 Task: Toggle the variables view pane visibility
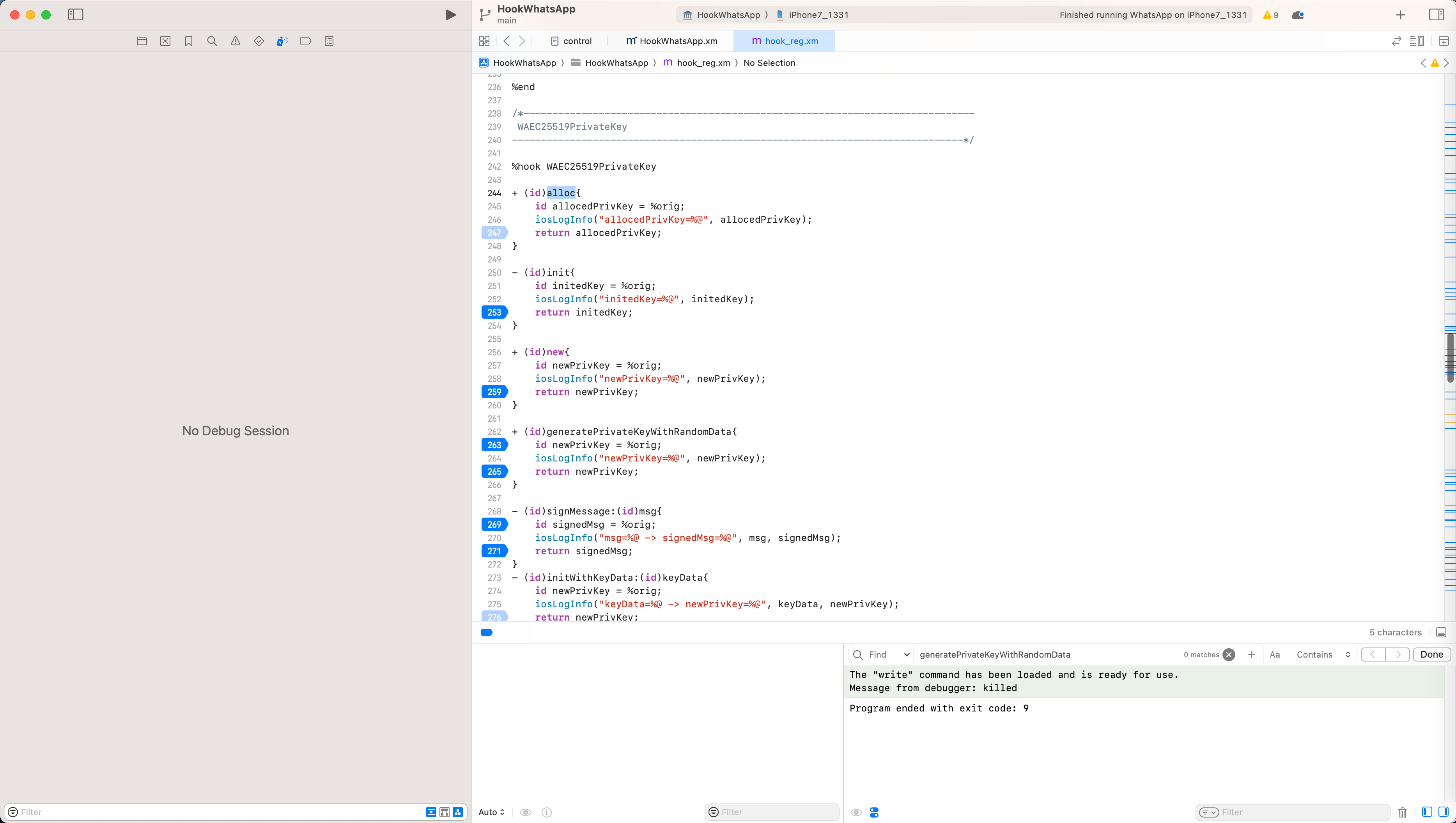click(1427, 812)
